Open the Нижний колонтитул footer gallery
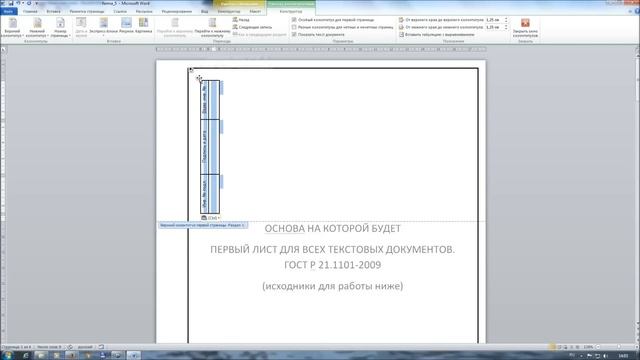The height and width of the screenshot is (360, 640). pyautogui.click(x=37, y=28)
